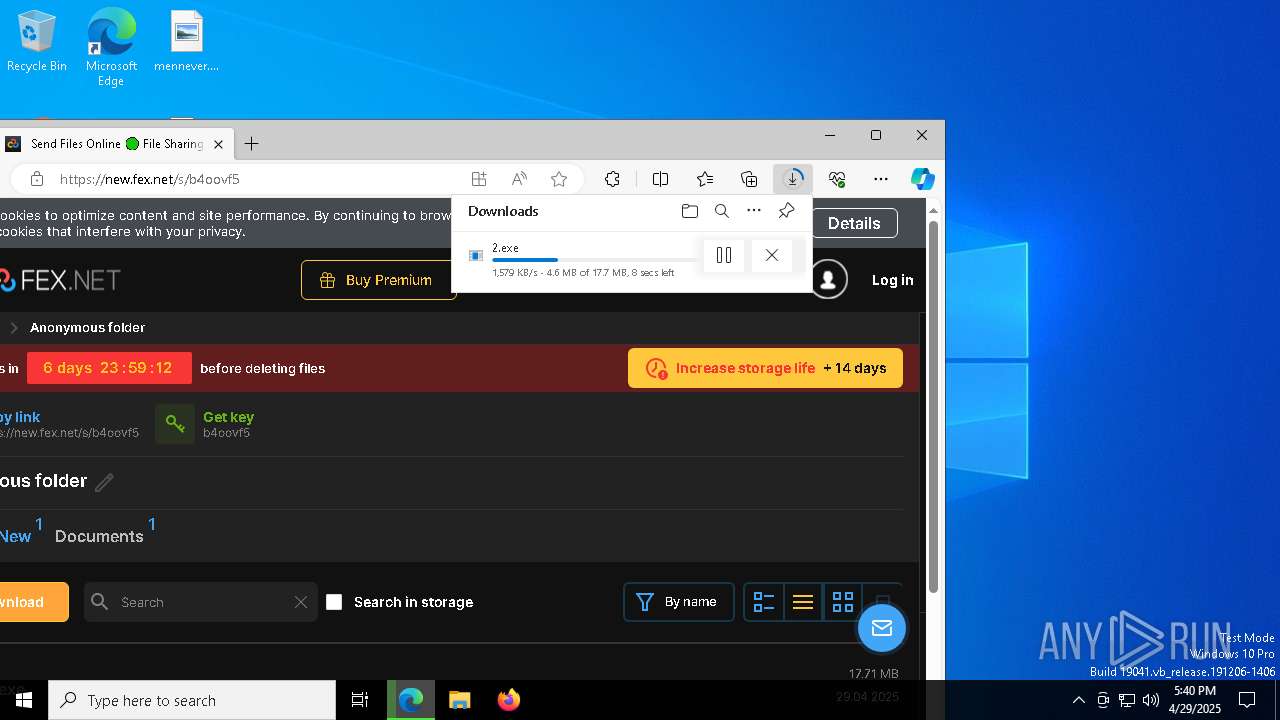Add this page to favorites star
Image resolution: width=1280 pixels, height=720 pixels.
pos(559,179)
